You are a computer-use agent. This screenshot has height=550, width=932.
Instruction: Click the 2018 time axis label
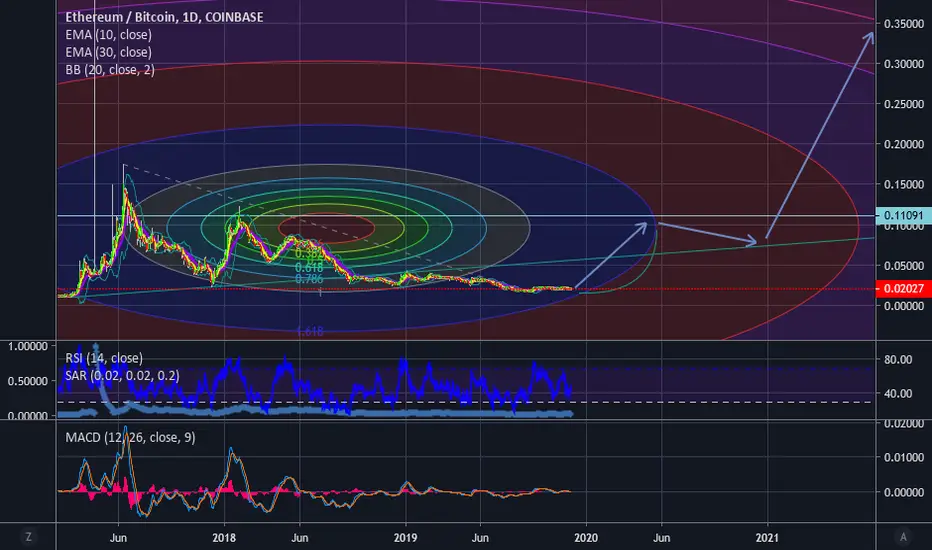click(224, 538)
